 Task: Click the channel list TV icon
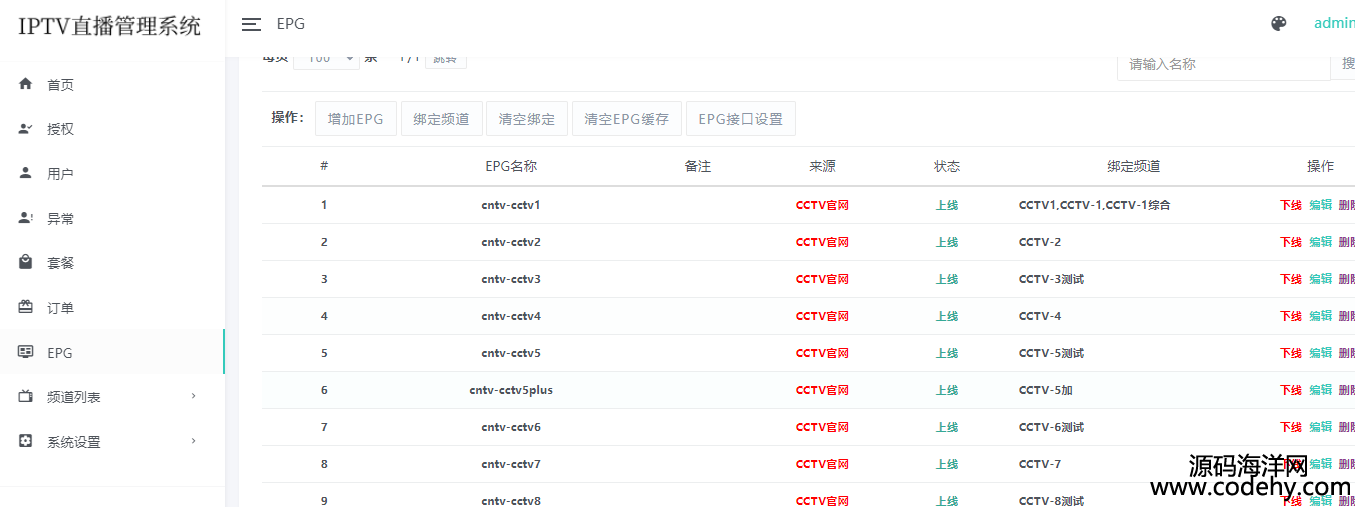click(26, 397)
